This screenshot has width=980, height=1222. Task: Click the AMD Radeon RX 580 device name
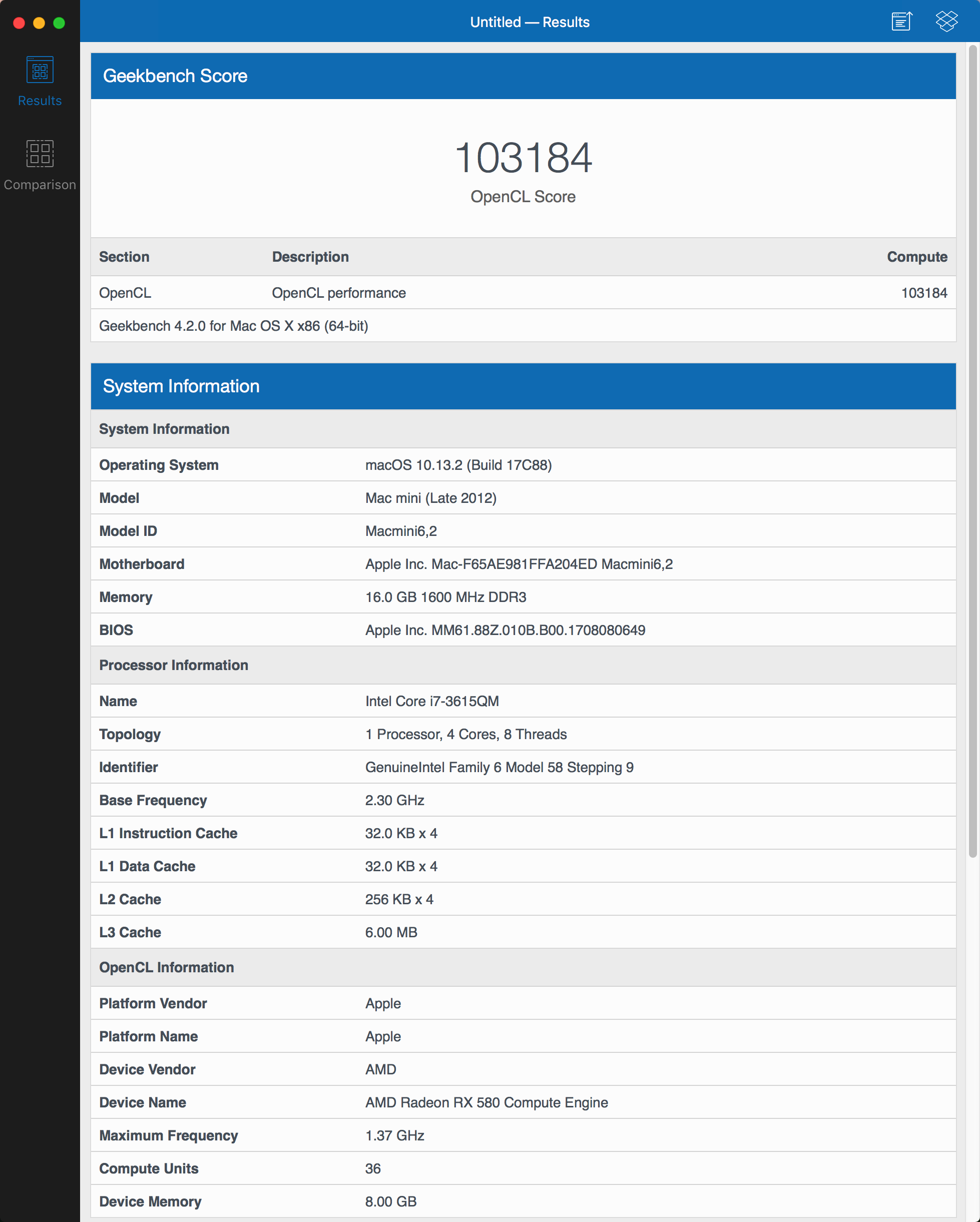pos(486,1102)
